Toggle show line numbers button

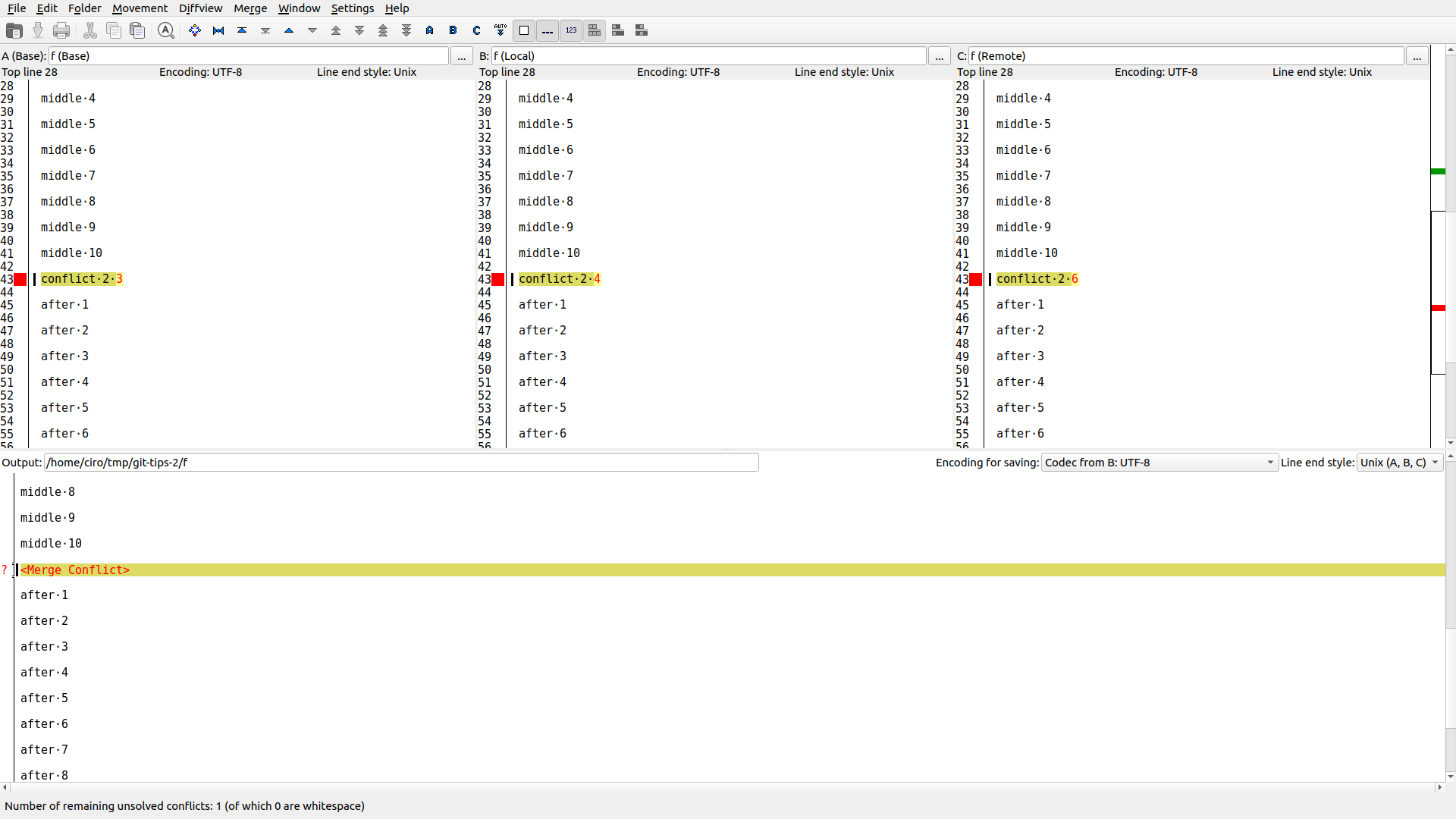571,30
